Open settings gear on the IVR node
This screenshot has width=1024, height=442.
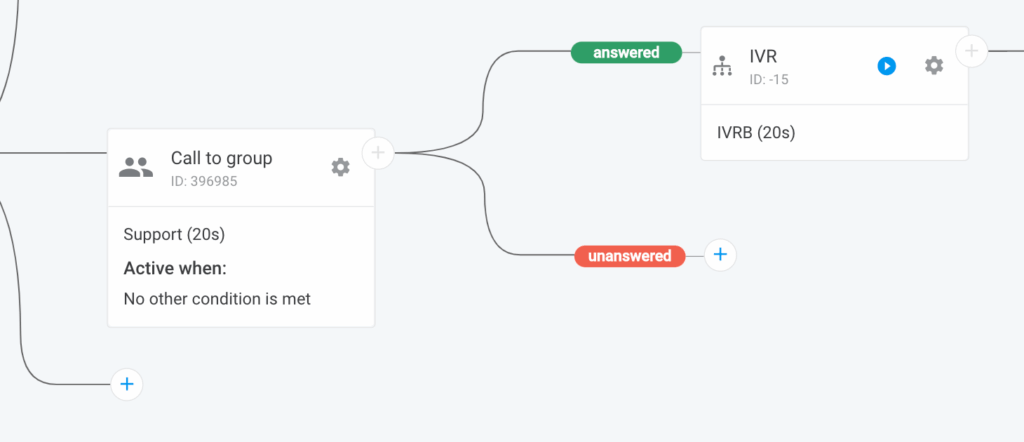[x=934, y=65]
